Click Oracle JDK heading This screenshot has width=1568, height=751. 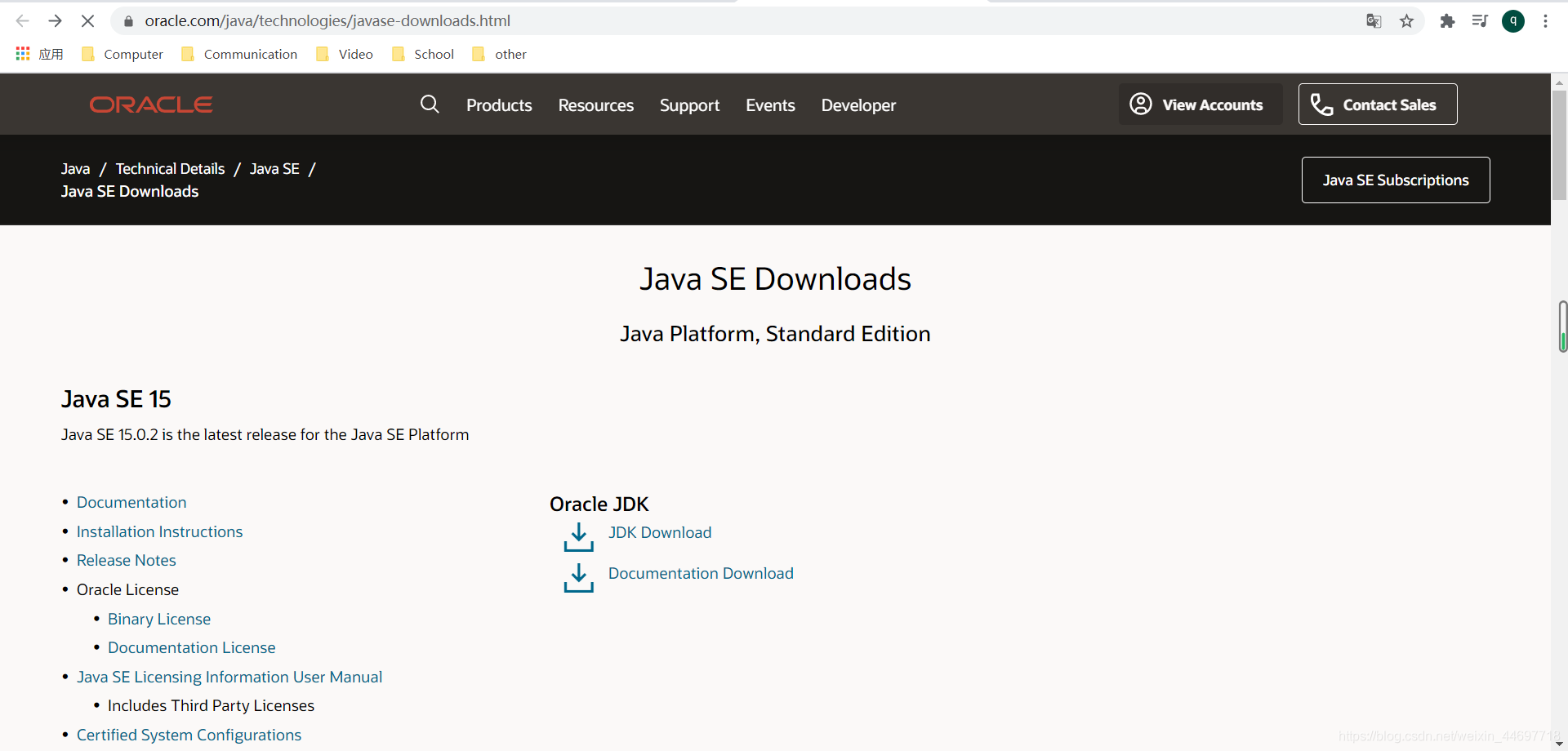[599, 504]
